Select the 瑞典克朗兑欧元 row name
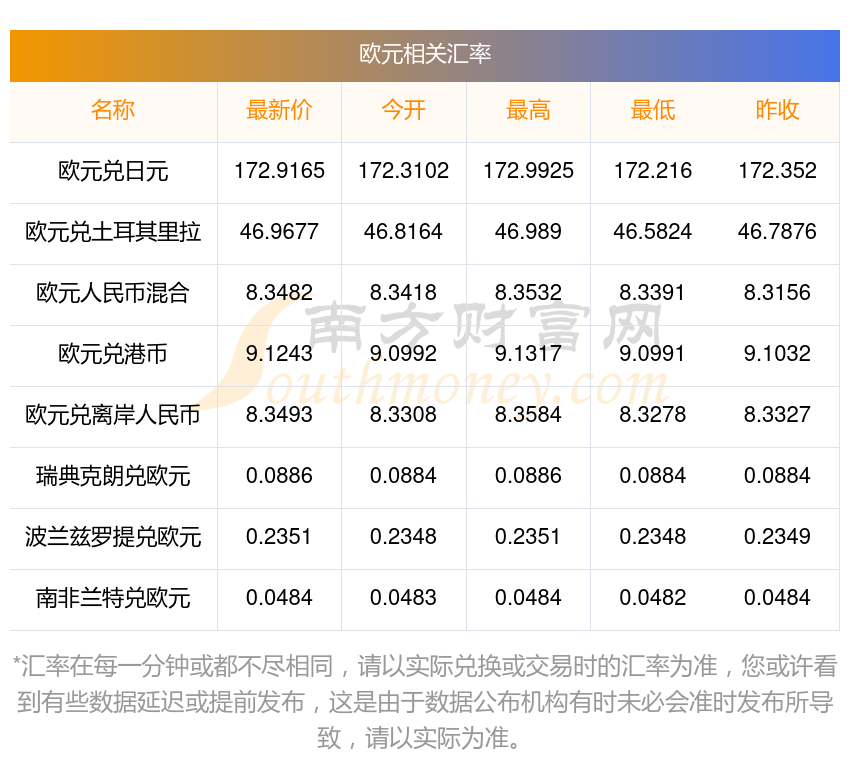850x769 pixels. (x=113, y=476)
